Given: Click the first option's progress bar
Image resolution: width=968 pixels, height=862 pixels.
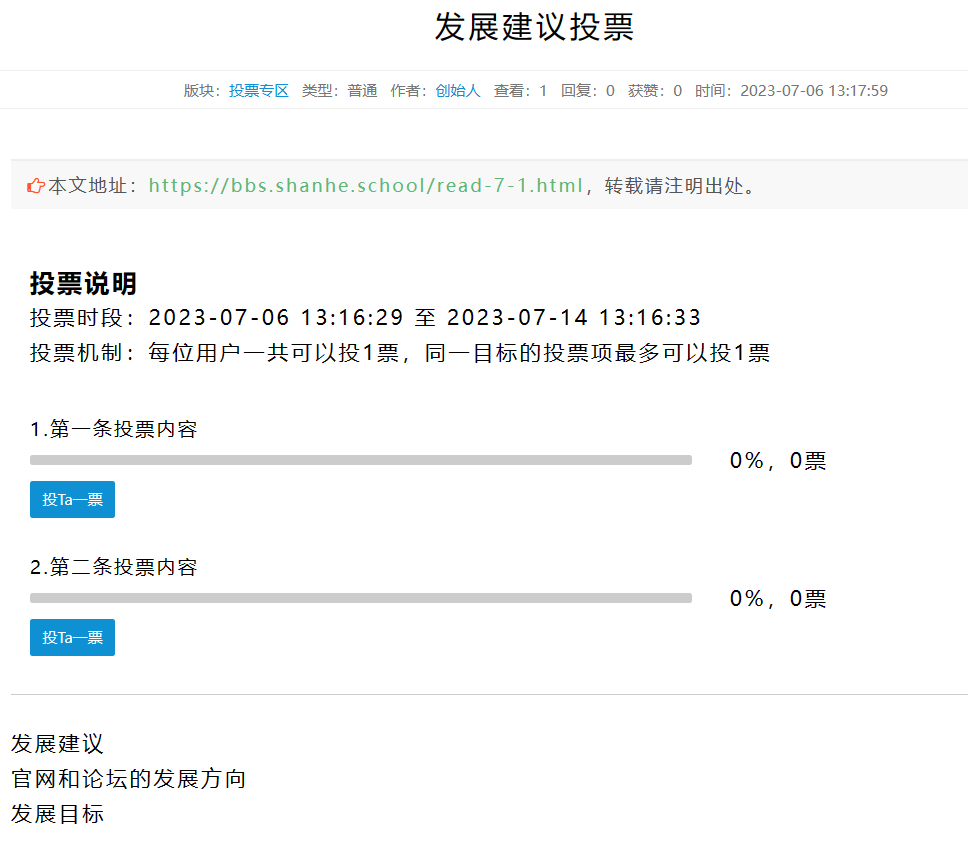Looking at the screenshot, I should pos(361,460).
